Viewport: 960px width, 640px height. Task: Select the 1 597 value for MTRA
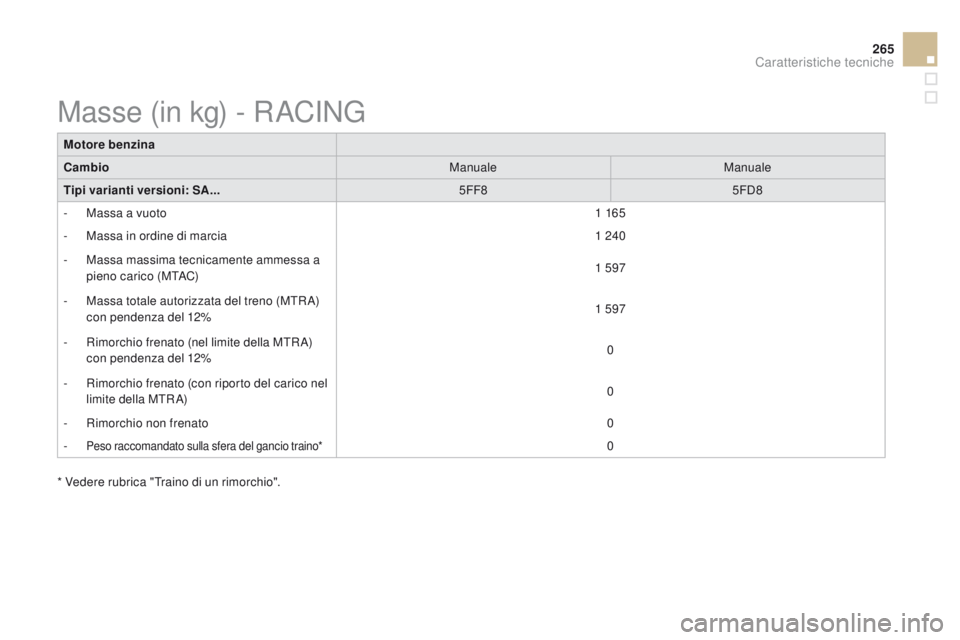point(610,309)
